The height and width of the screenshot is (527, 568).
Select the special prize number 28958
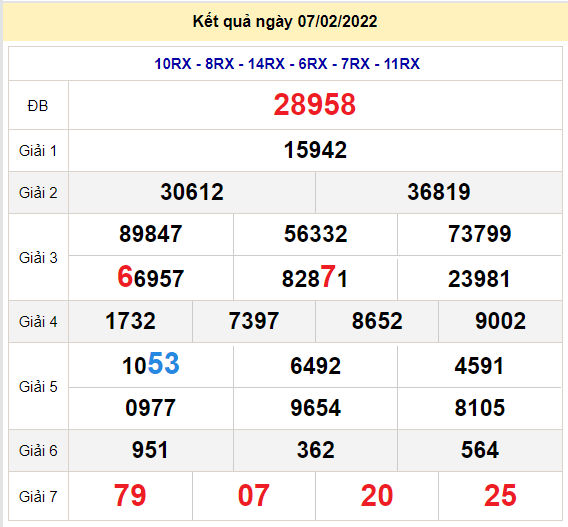pos(314,105)
